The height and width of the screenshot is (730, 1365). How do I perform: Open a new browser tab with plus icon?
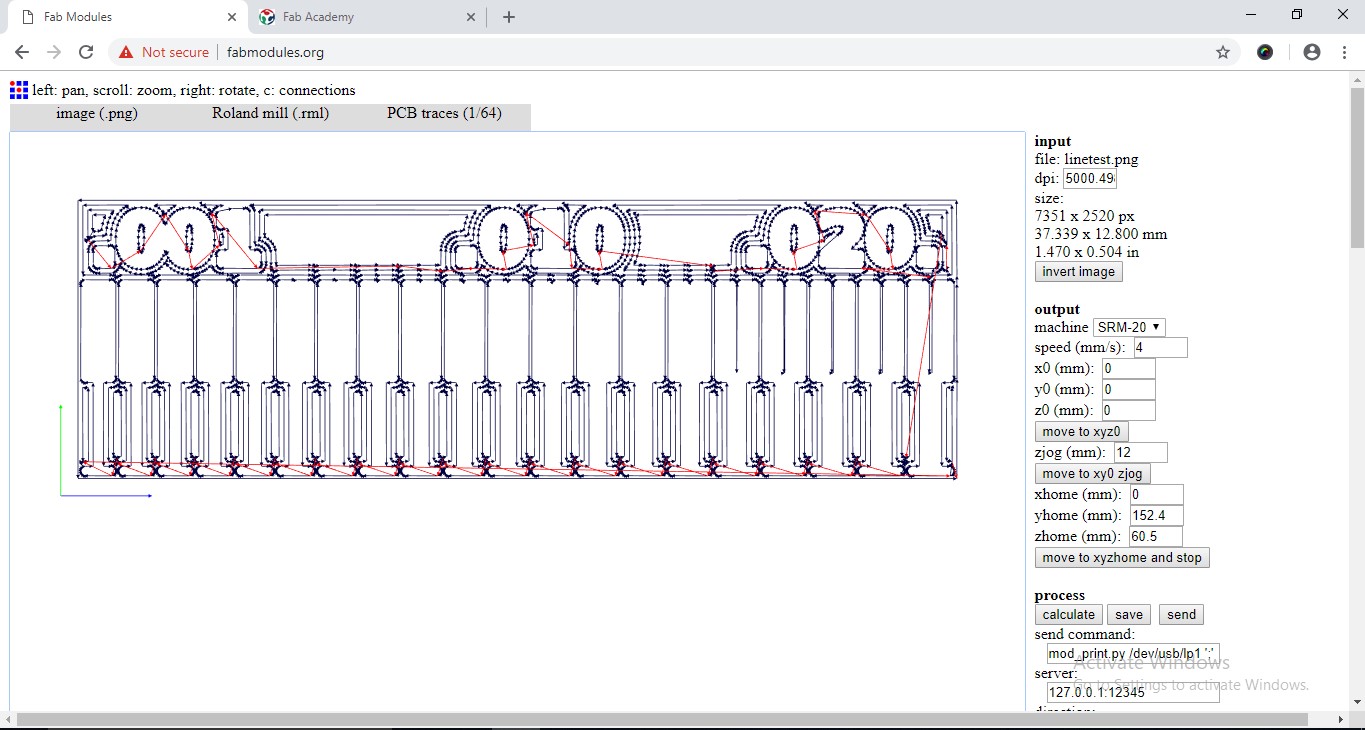(509, 17)
